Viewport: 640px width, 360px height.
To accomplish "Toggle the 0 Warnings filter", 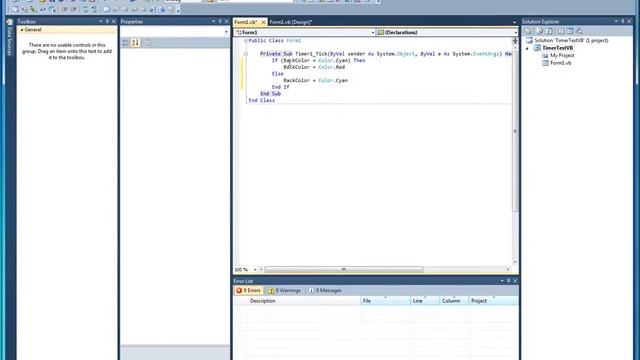I will (x=284, y=291).
